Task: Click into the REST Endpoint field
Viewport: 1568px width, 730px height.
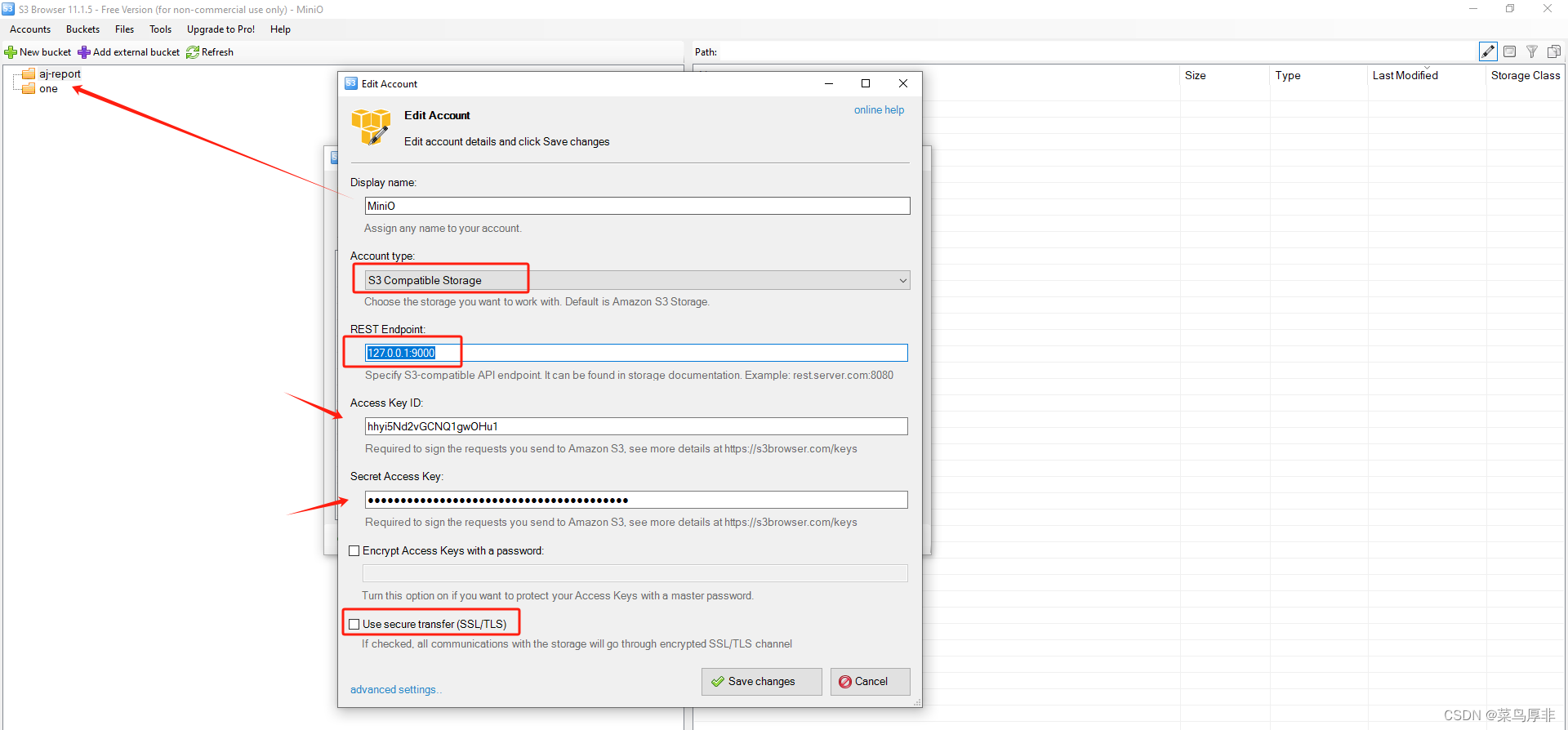Action: 636,353
